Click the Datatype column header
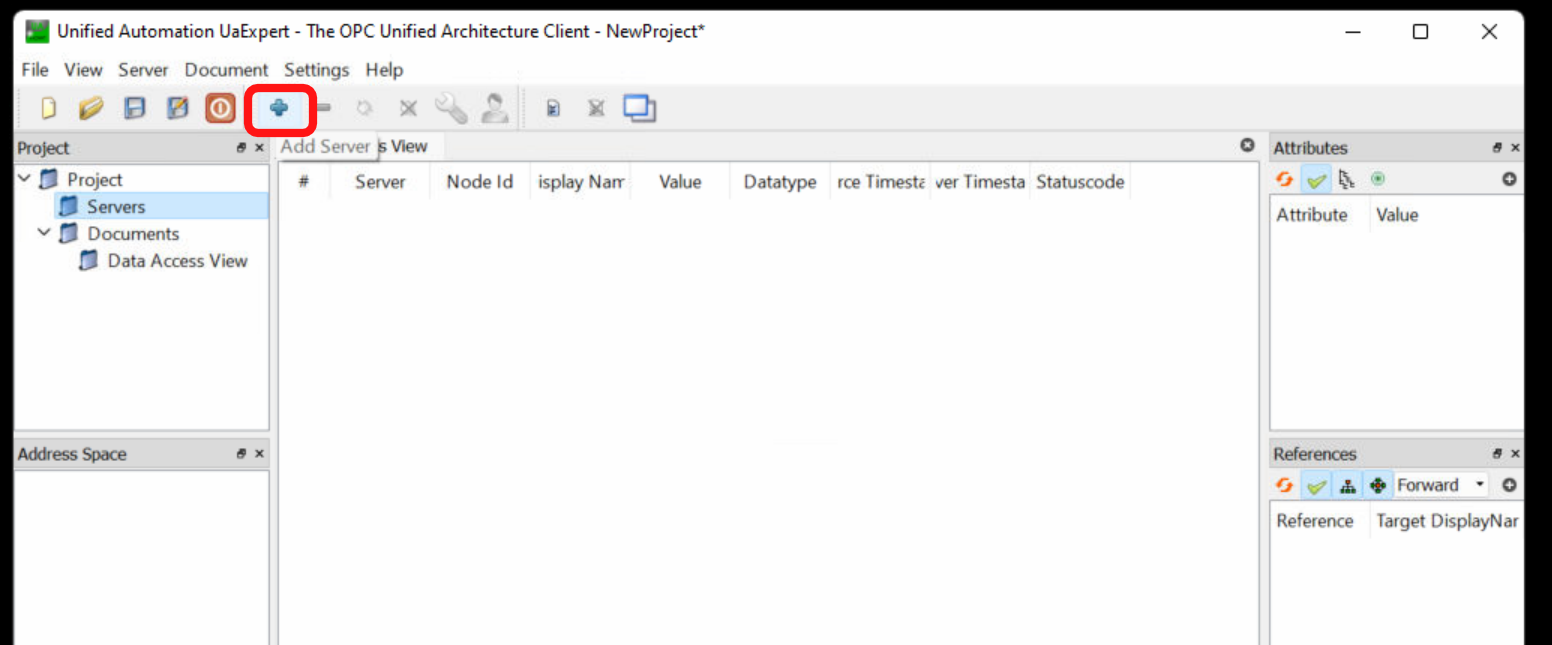 (780, 182)
